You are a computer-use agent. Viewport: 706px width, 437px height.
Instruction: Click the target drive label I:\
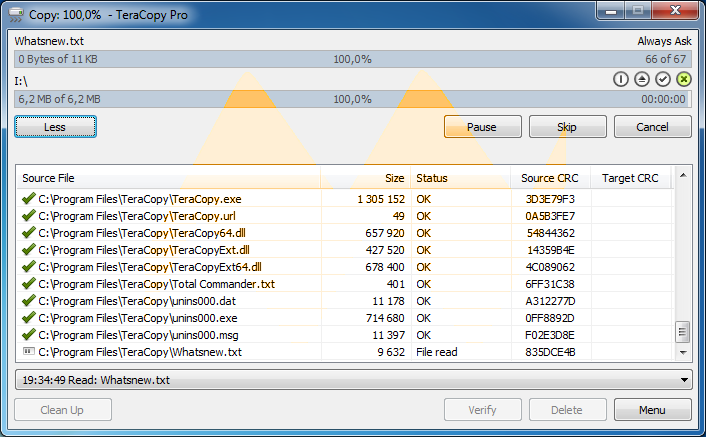(21, 81)
